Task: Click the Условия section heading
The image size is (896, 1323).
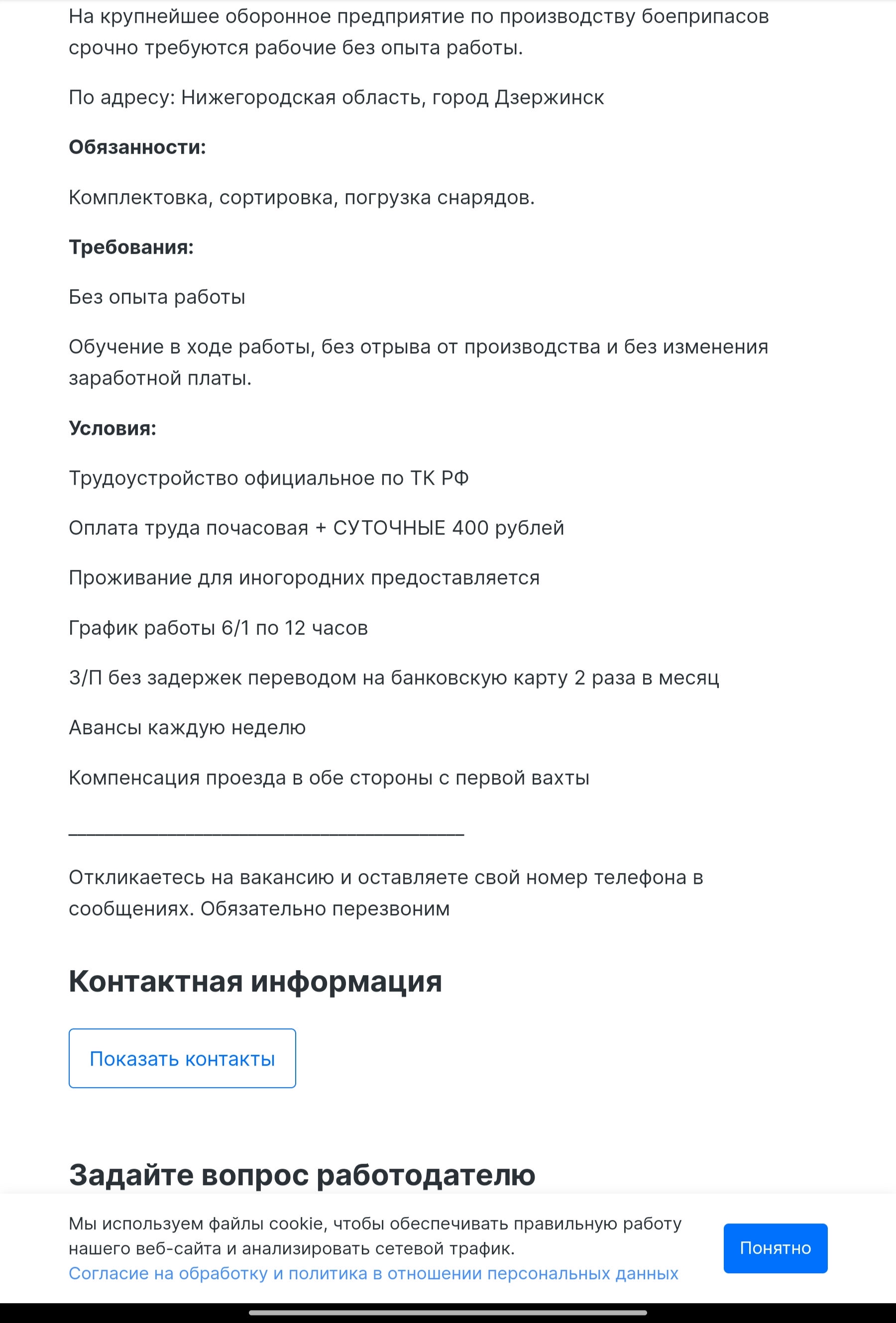Action: (x=112, y=428)
